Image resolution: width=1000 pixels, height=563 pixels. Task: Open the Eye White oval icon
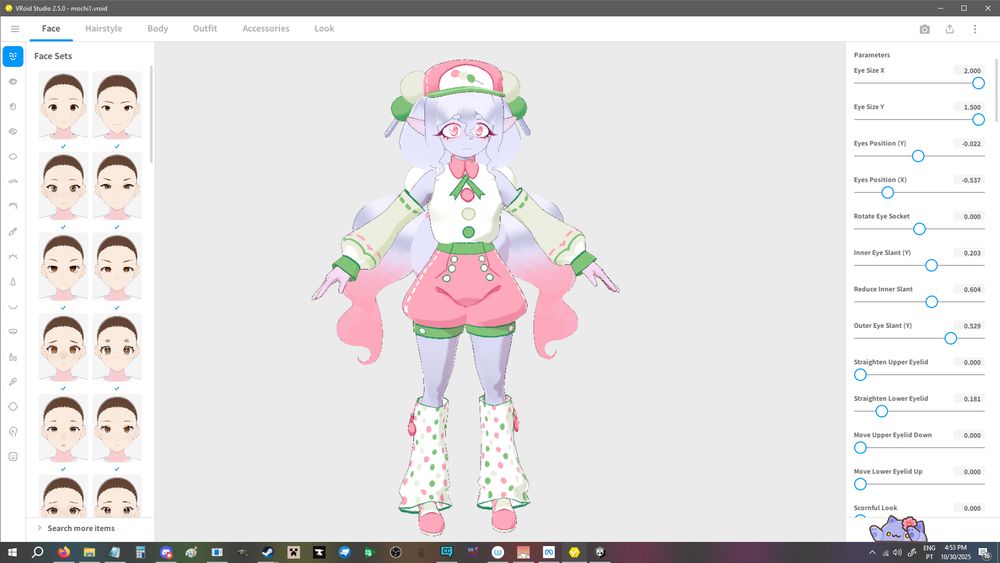[13, 156]
